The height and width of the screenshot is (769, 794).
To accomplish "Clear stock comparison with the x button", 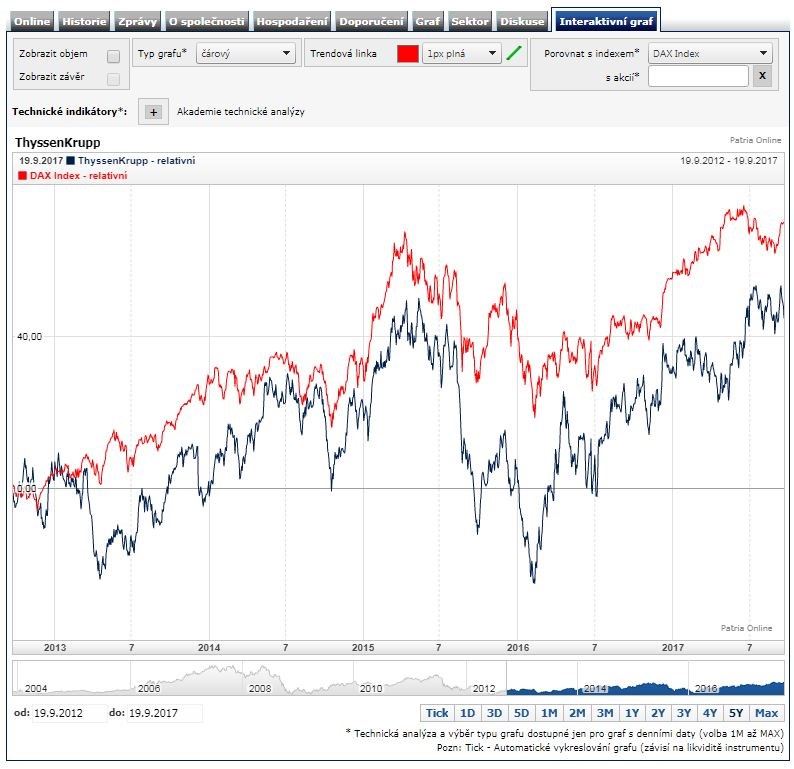I will click(x=762, y=76).
